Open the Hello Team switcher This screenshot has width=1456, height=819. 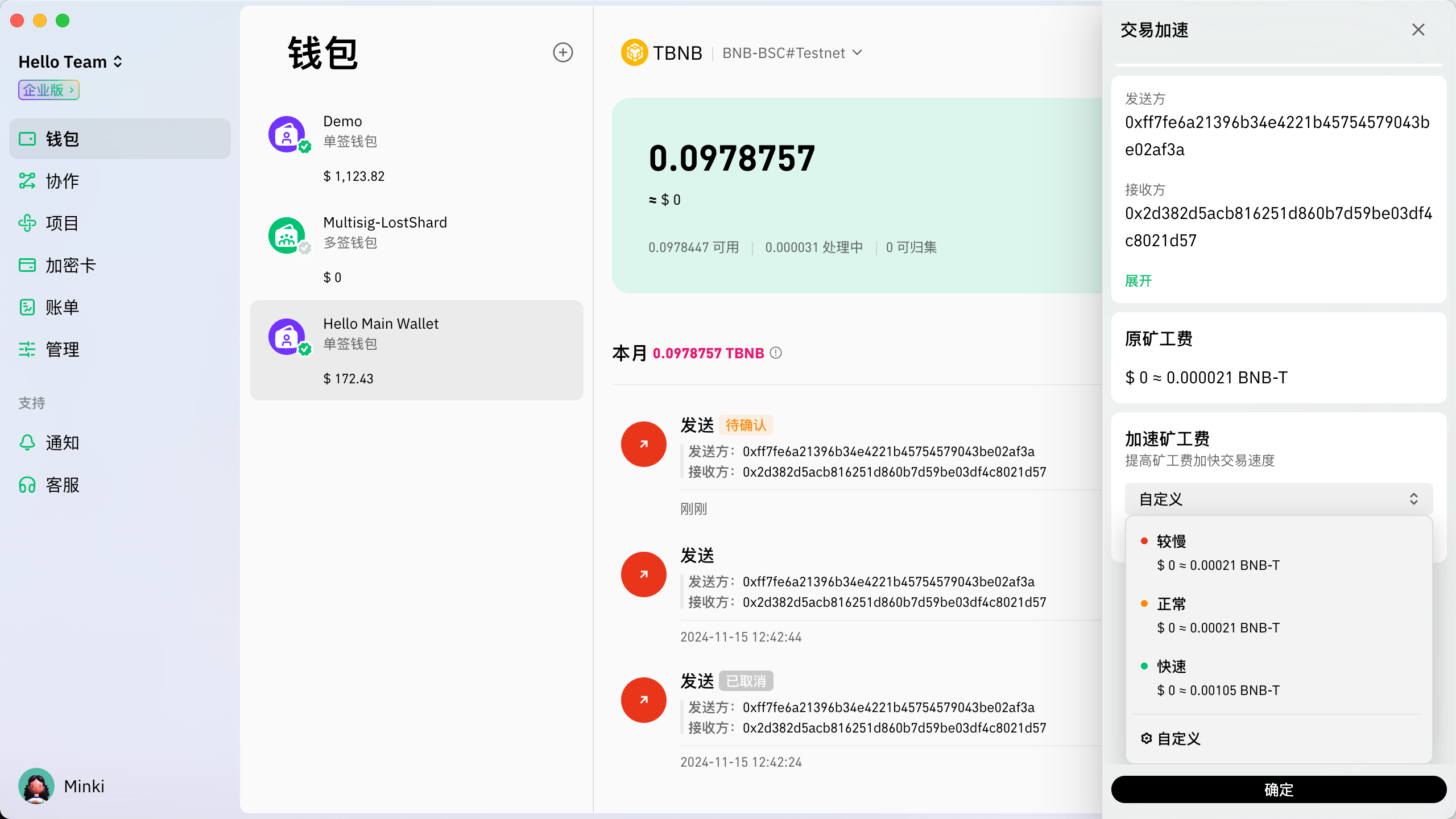[x=70, y=61]
